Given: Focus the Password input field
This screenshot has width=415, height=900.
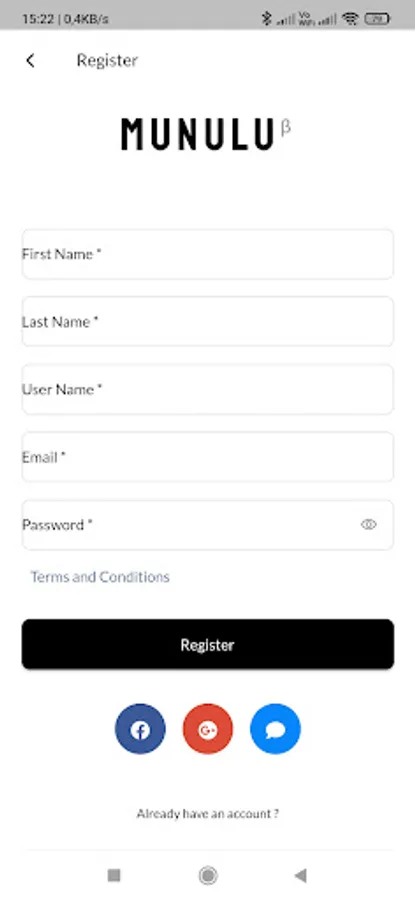Looking at the screenshot, I should click(x=208, y=525).
